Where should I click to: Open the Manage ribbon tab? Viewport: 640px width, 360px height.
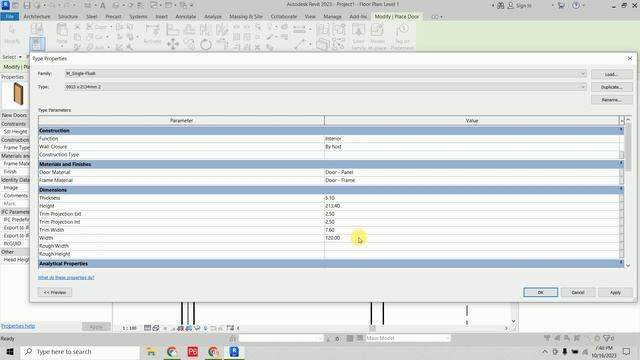pos(332,17)
